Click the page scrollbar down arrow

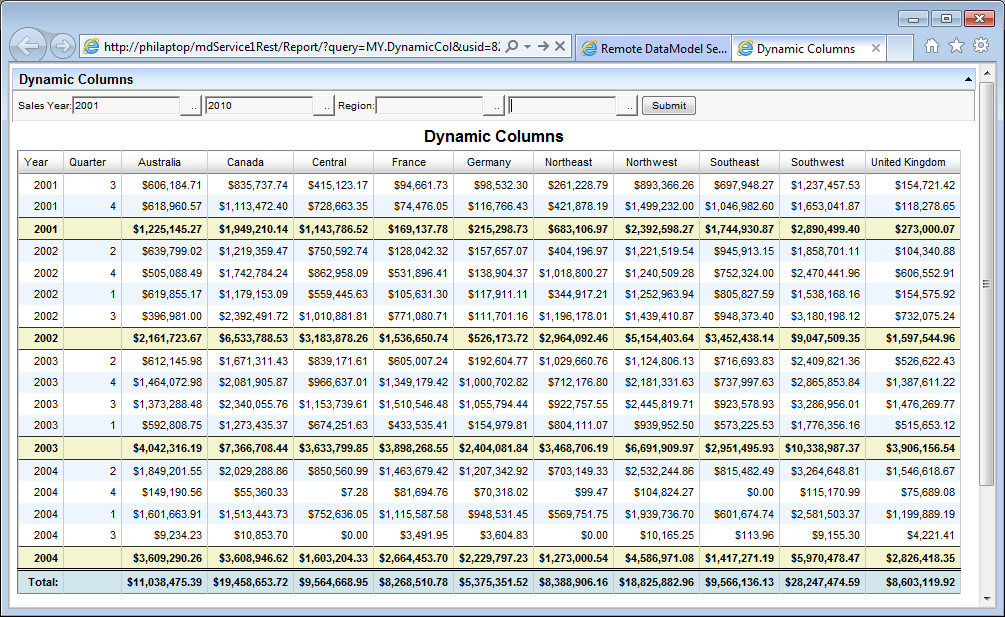[986, 598]
